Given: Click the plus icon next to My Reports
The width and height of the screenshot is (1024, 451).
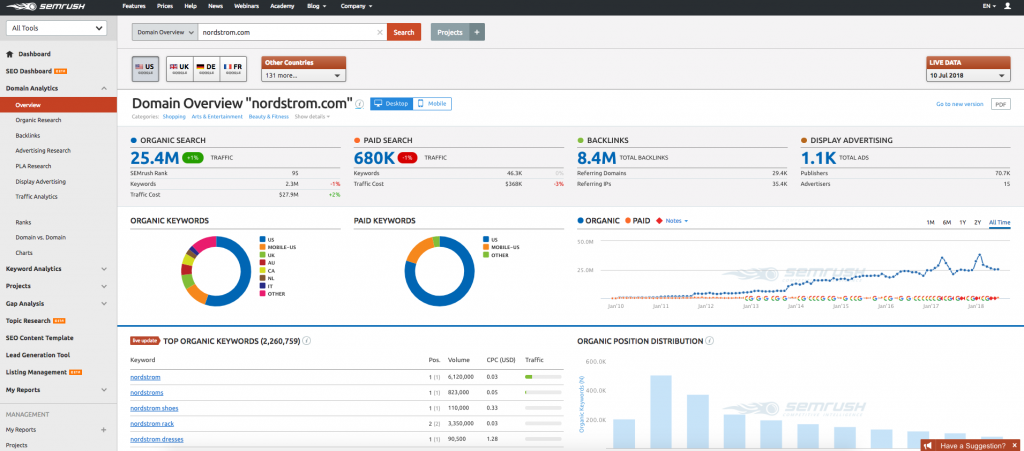Looking at the screenshot, I should pos(104,429).
